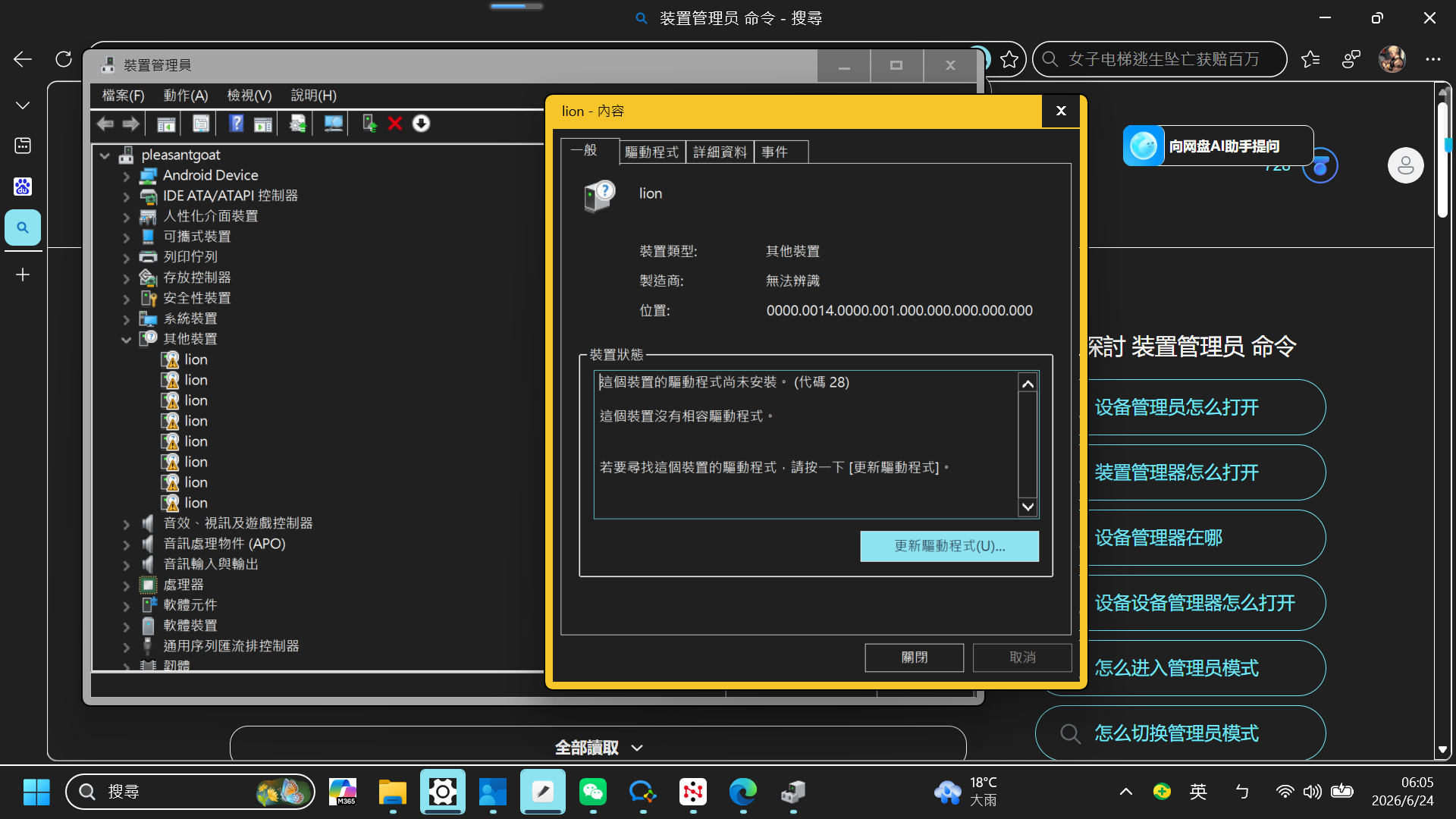
Task: Click browser search box 女子电梯逃生坠亡获赔百万
Action: [1159, 59]
